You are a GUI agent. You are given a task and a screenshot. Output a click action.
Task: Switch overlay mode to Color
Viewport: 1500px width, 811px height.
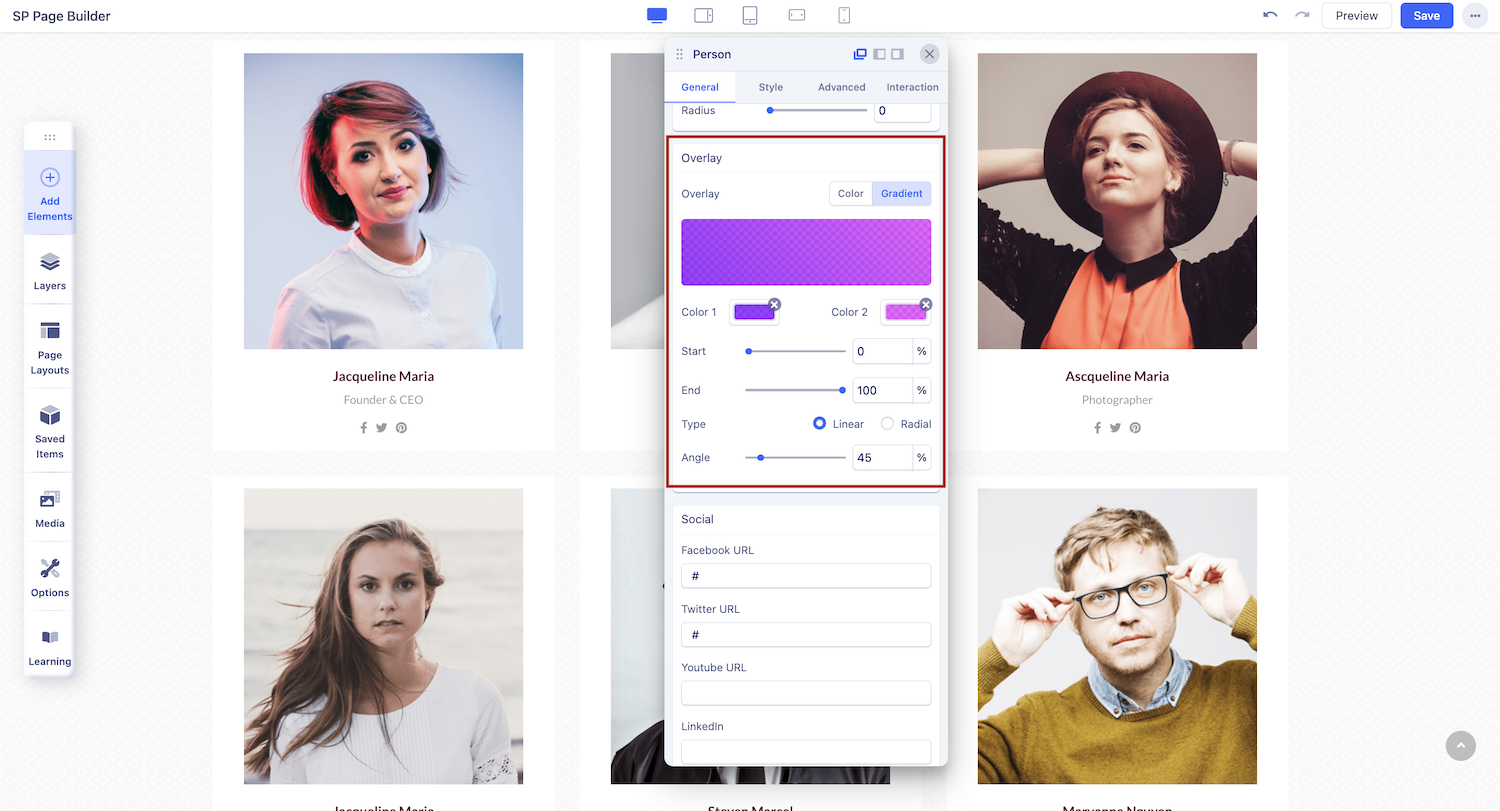[x=850, y=193]
